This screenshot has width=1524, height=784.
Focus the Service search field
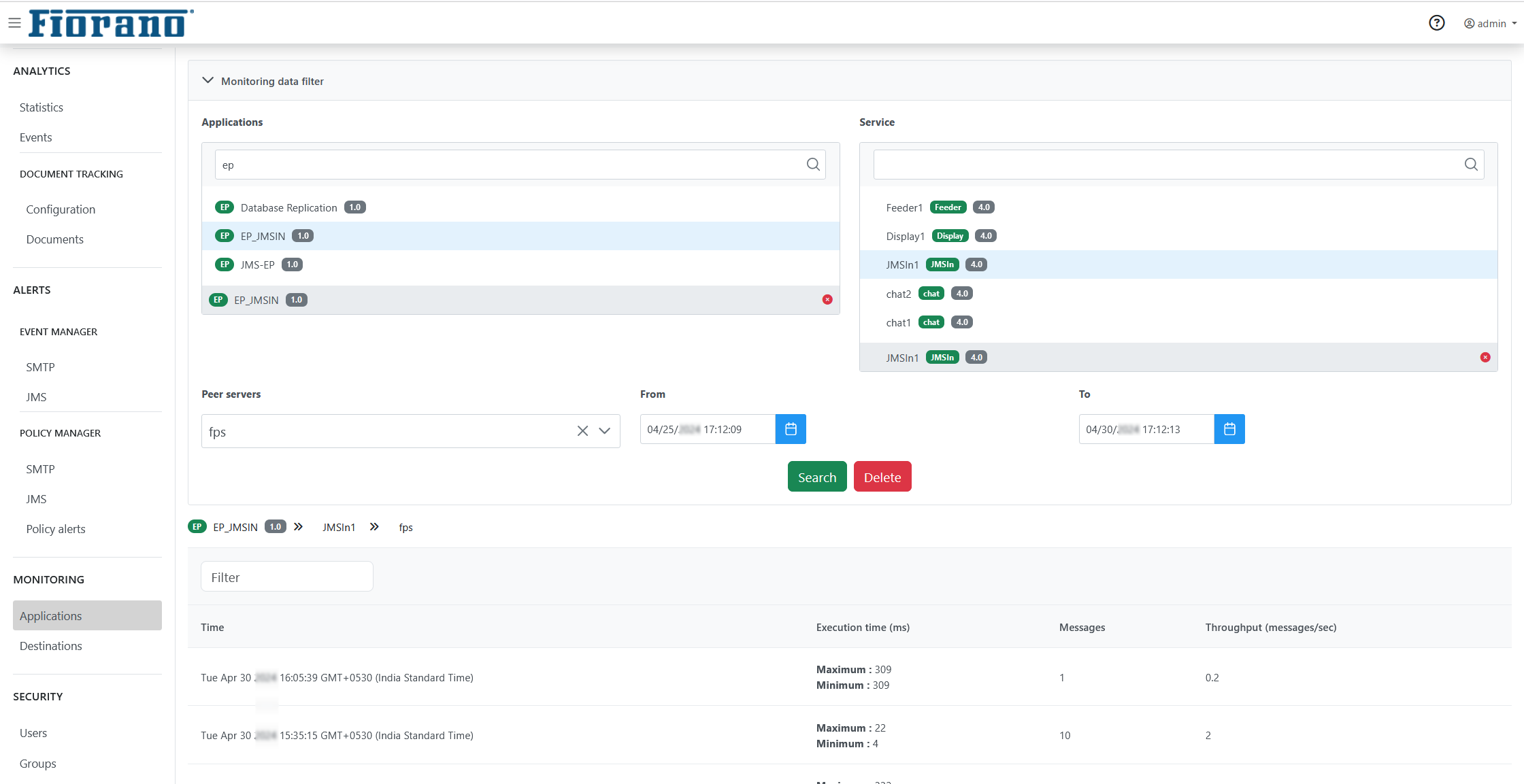[x=1178, y=165]
